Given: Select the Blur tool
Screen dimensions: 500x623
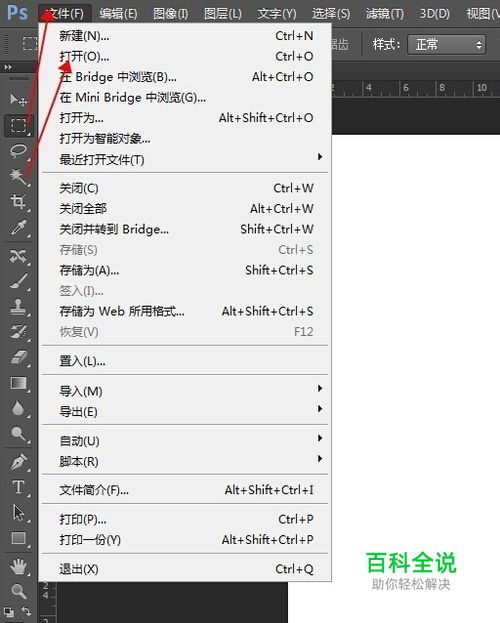Looking at the screenshot, I should 18,408.
